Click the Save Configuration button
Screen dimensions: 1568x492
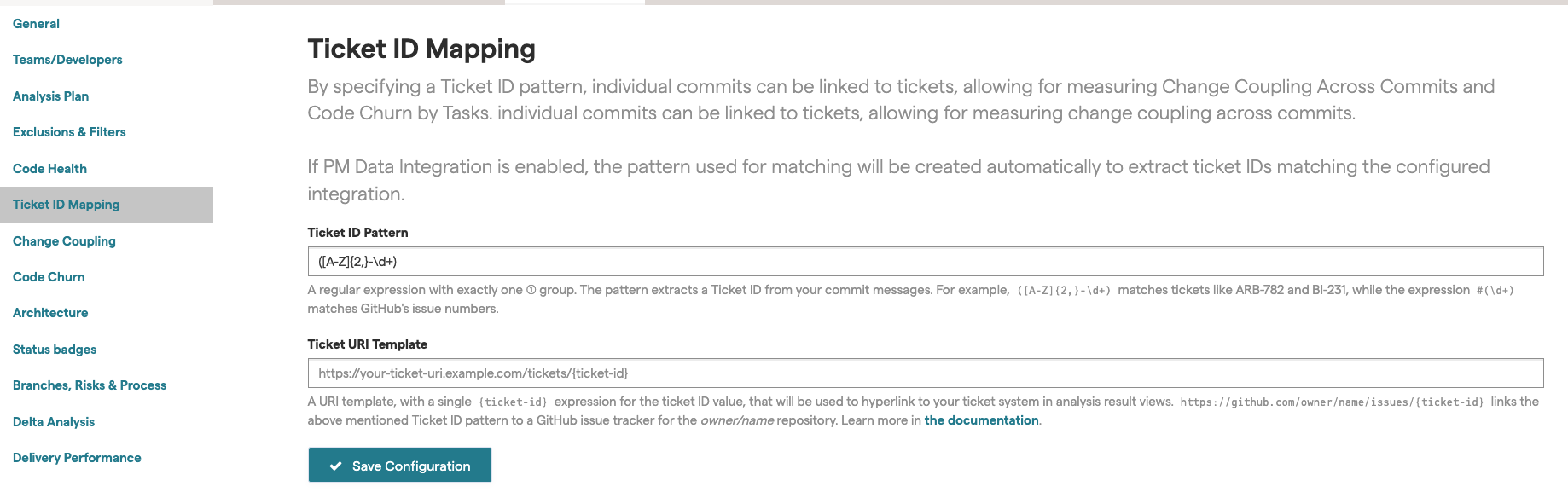pos(400,466)
